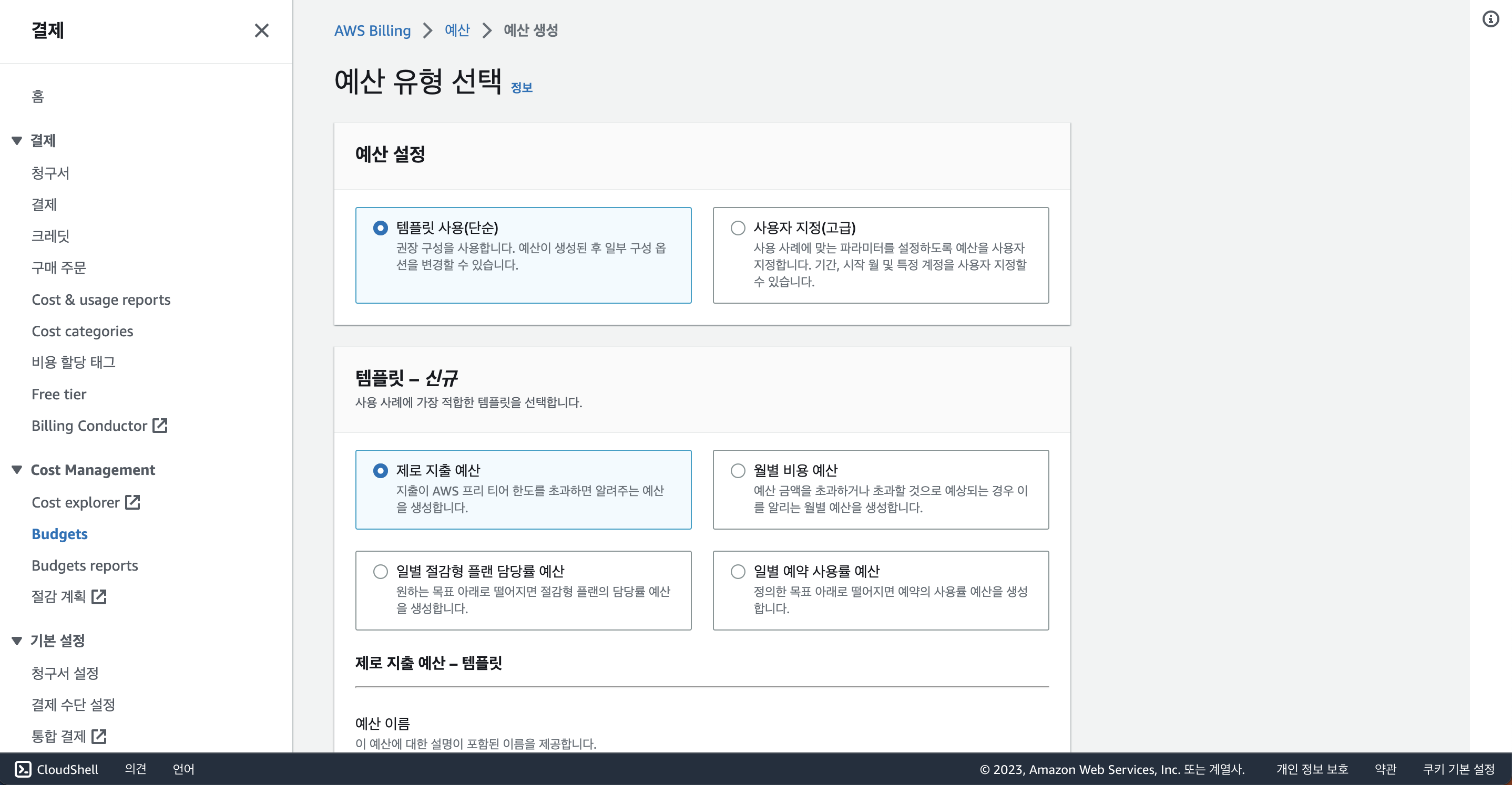Go to 예산 breadcrumb link
Image resolution: width=1512 pixels, height=785 pixels.
click(x=457, y=30)
